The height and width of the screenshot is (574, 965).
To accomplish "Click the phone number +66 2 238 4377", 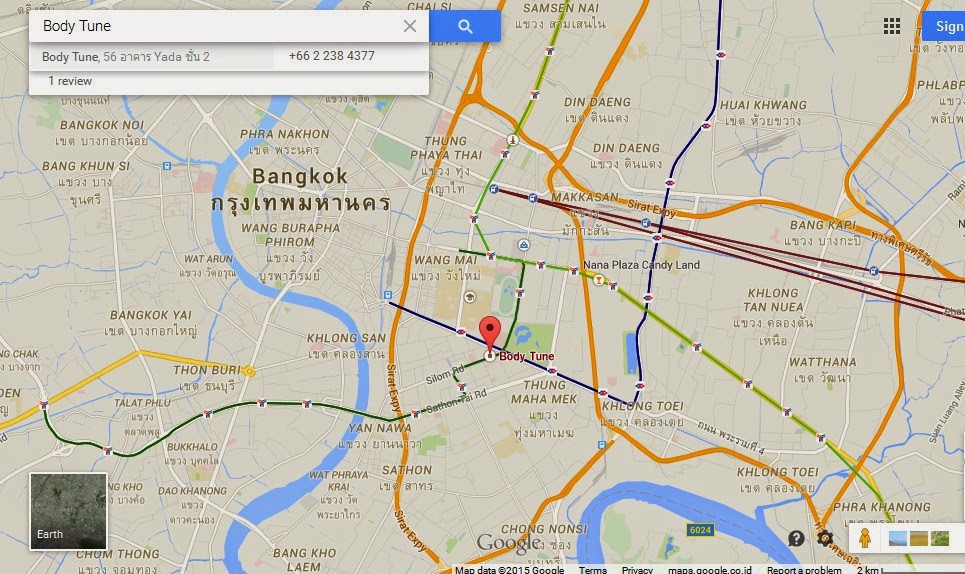I will (x=332, y=56).
